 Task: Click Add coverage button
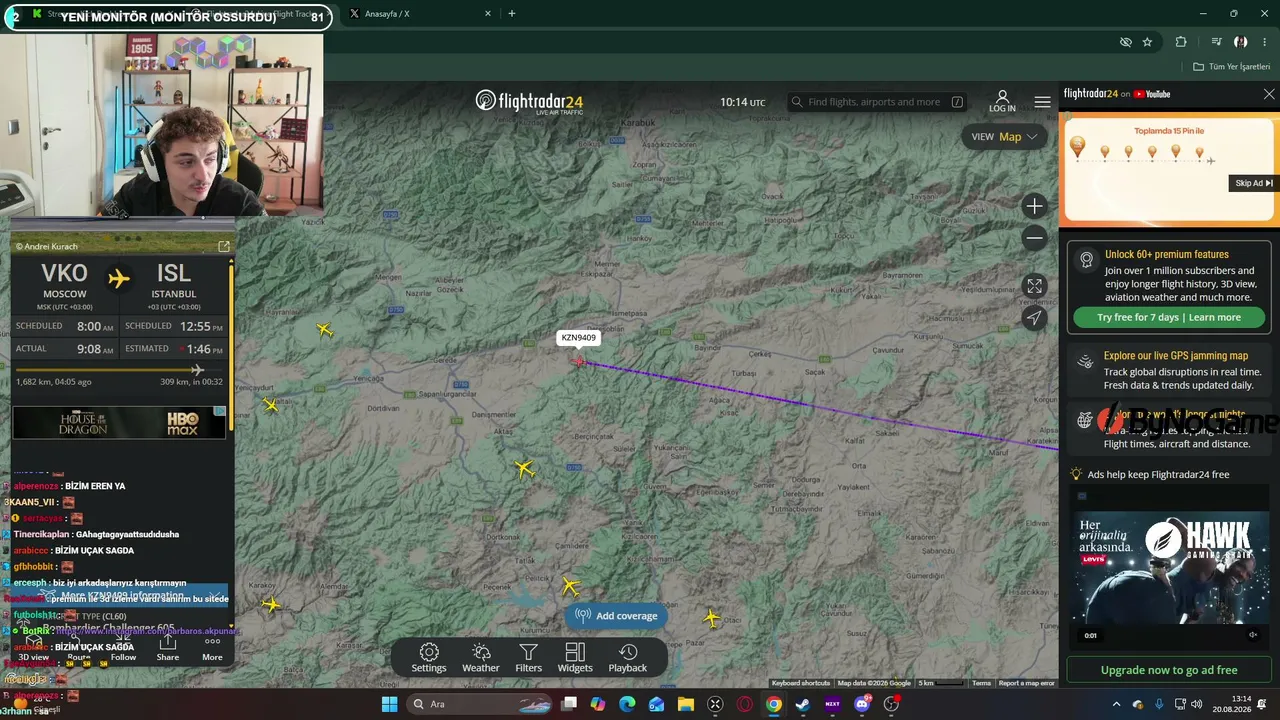(617, 616)
